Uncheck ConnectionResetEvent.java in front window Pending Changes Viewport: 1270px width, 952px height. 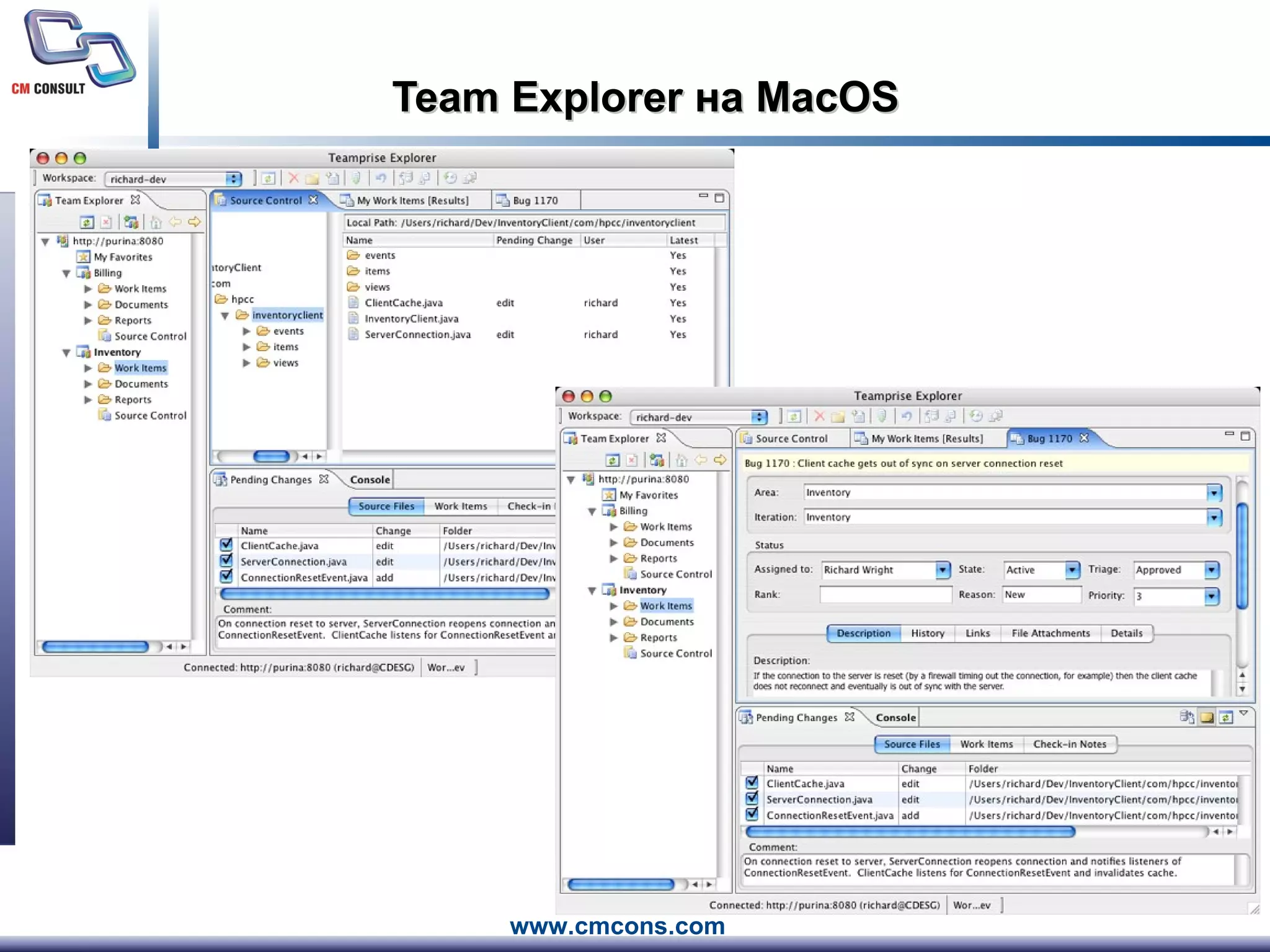click(752, 814)
